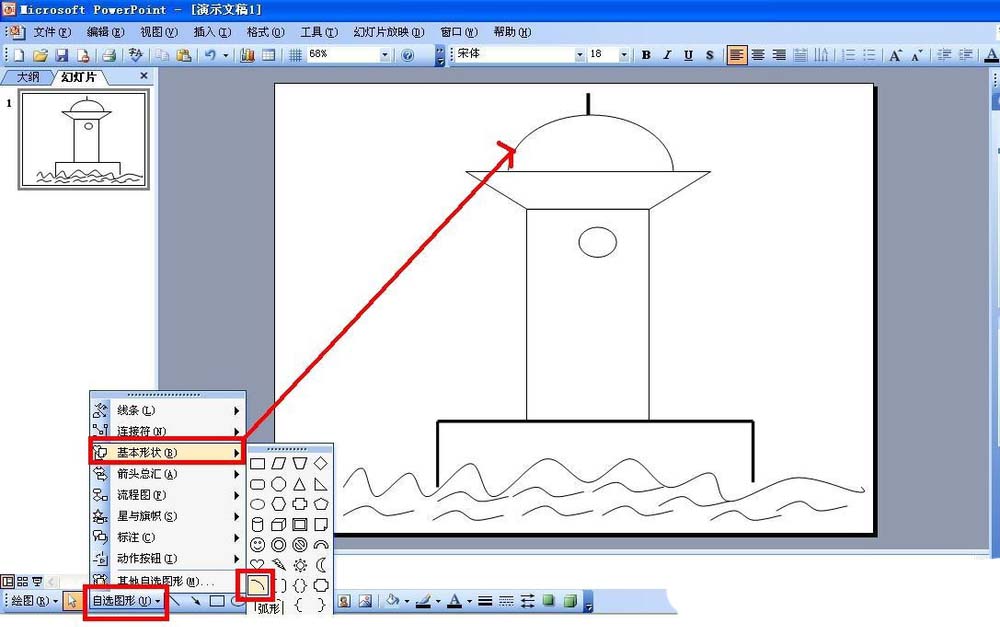Viewport: 1000px width, 627px height.
Task: Pick the donut ring shape
Action: [x=279, y=545]
